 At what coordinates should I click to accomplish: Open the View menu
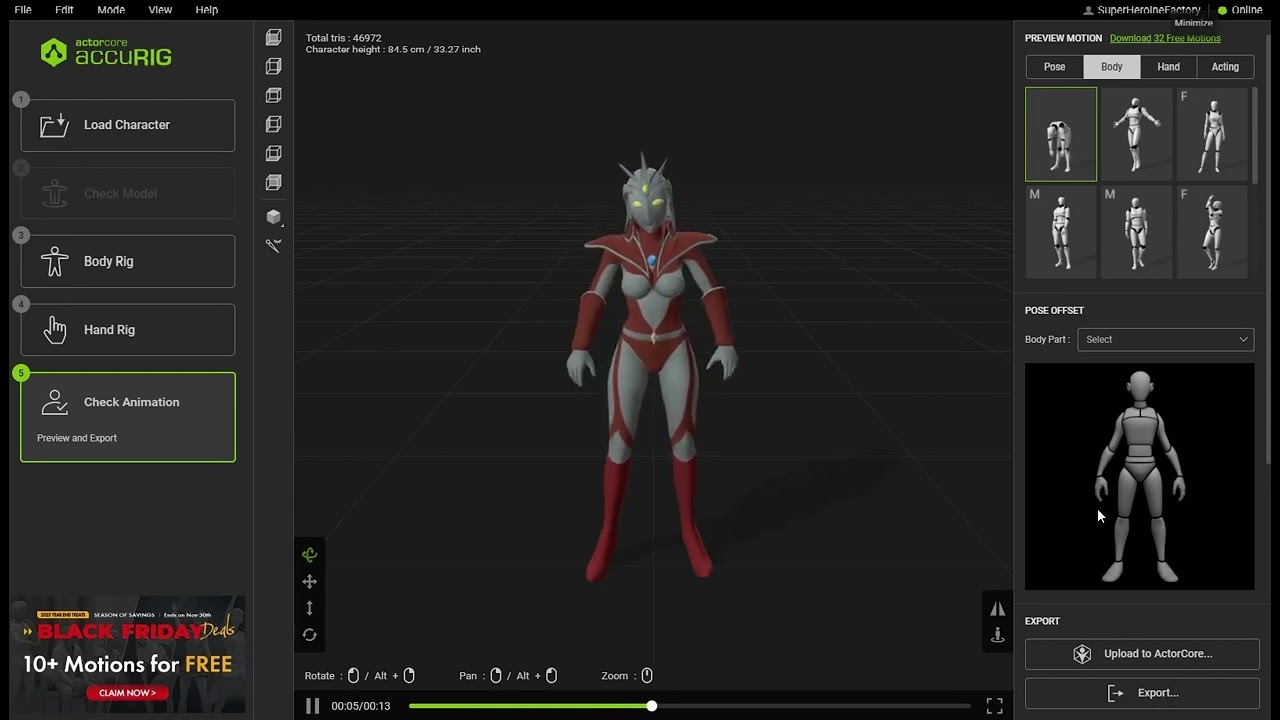[x=160, y=10]
